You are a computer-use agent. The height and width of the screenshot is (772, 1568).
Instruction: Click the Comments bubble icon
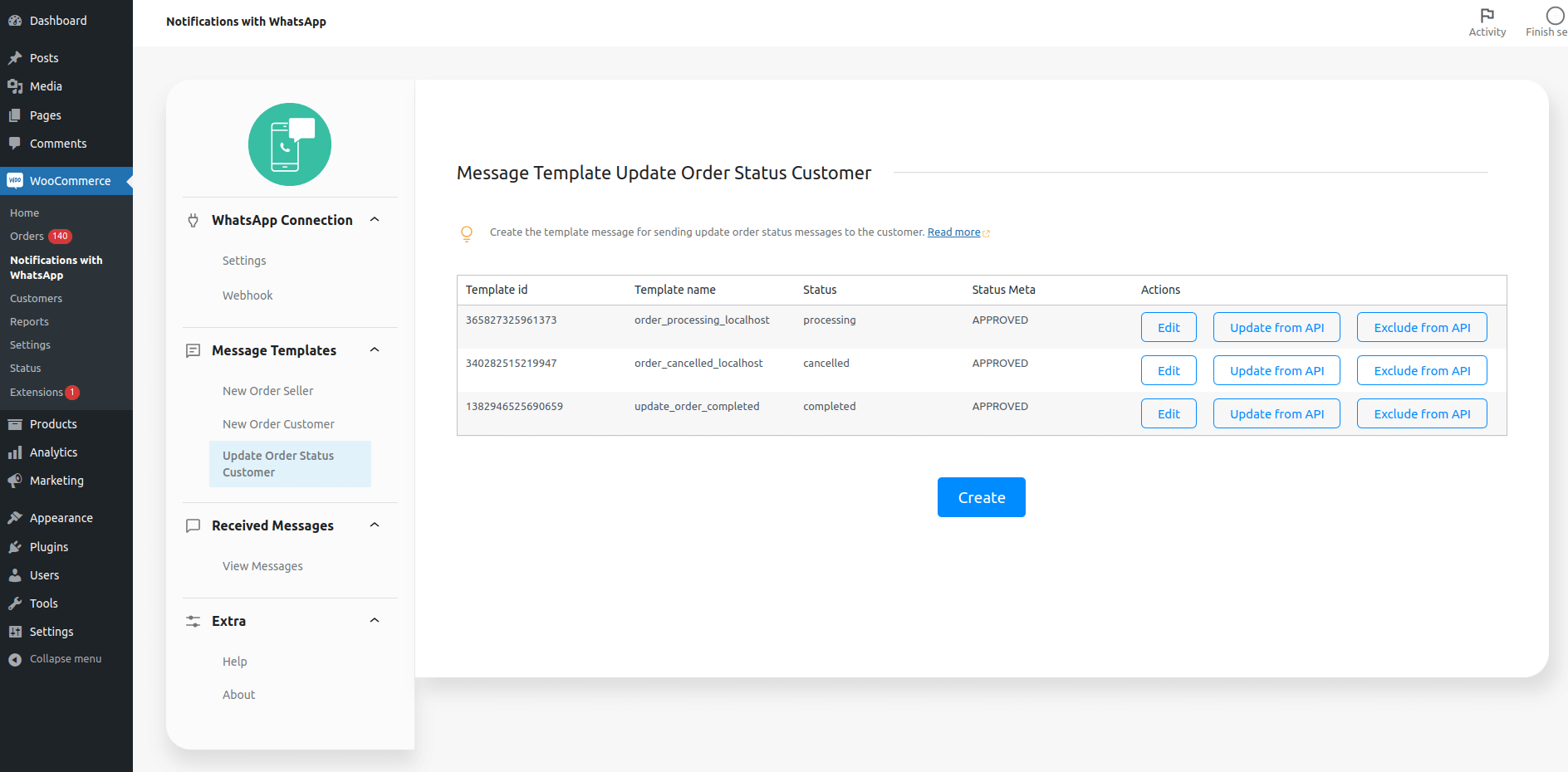coord(15,144)
